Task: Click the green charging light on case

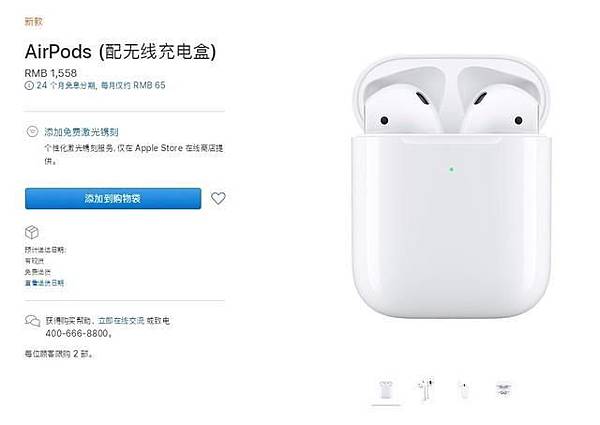Action: pyautogui.click(x=452, y=169)
